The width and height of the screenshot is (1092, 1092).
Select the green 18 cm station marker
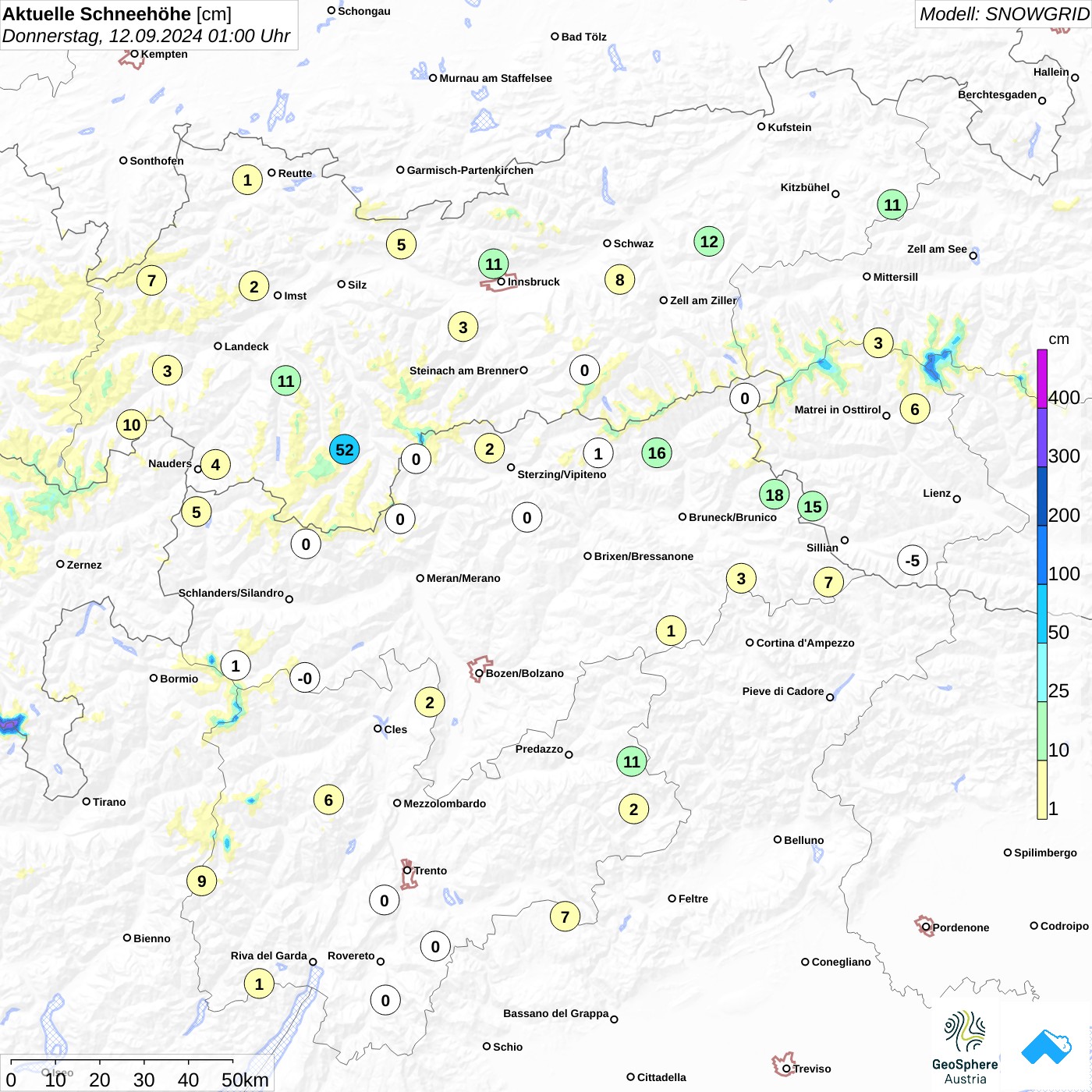pos(775,495)
